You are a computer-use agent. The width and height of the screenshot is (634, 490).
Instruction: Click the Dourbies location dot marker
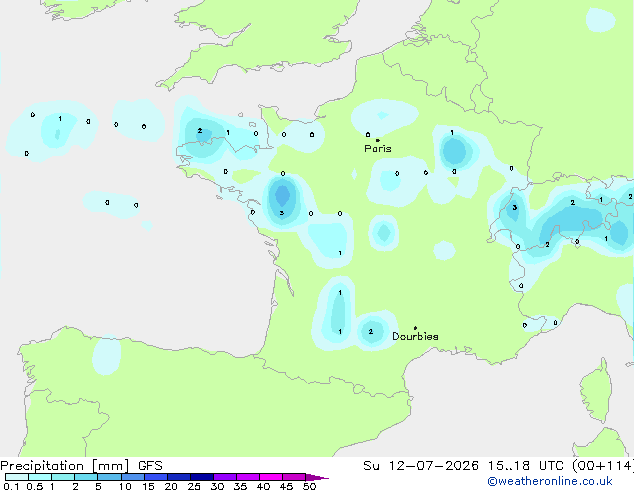(x=415, y=328)
